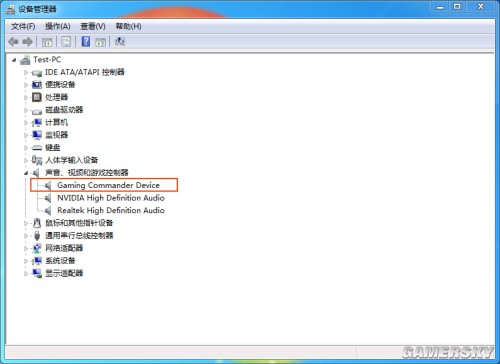Click the 设备管理器 title bar icon

click(10, 9)
